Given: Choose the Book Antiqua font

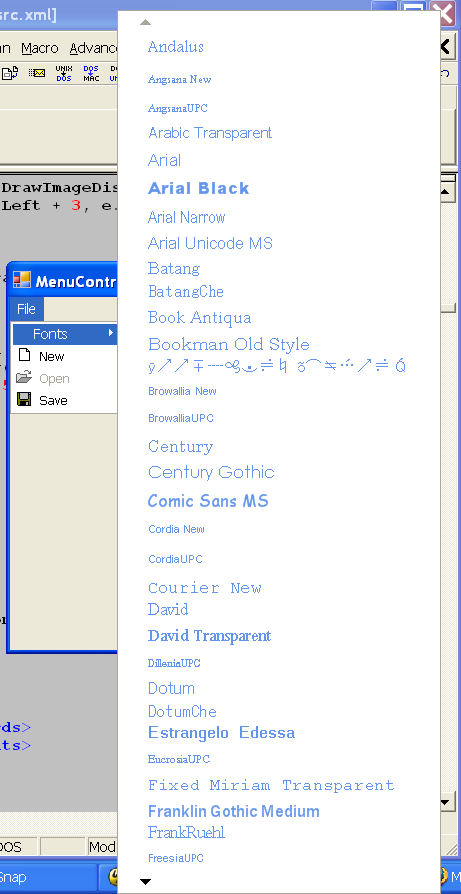Looking at the screenshot, I should click(x=199, y=318).
